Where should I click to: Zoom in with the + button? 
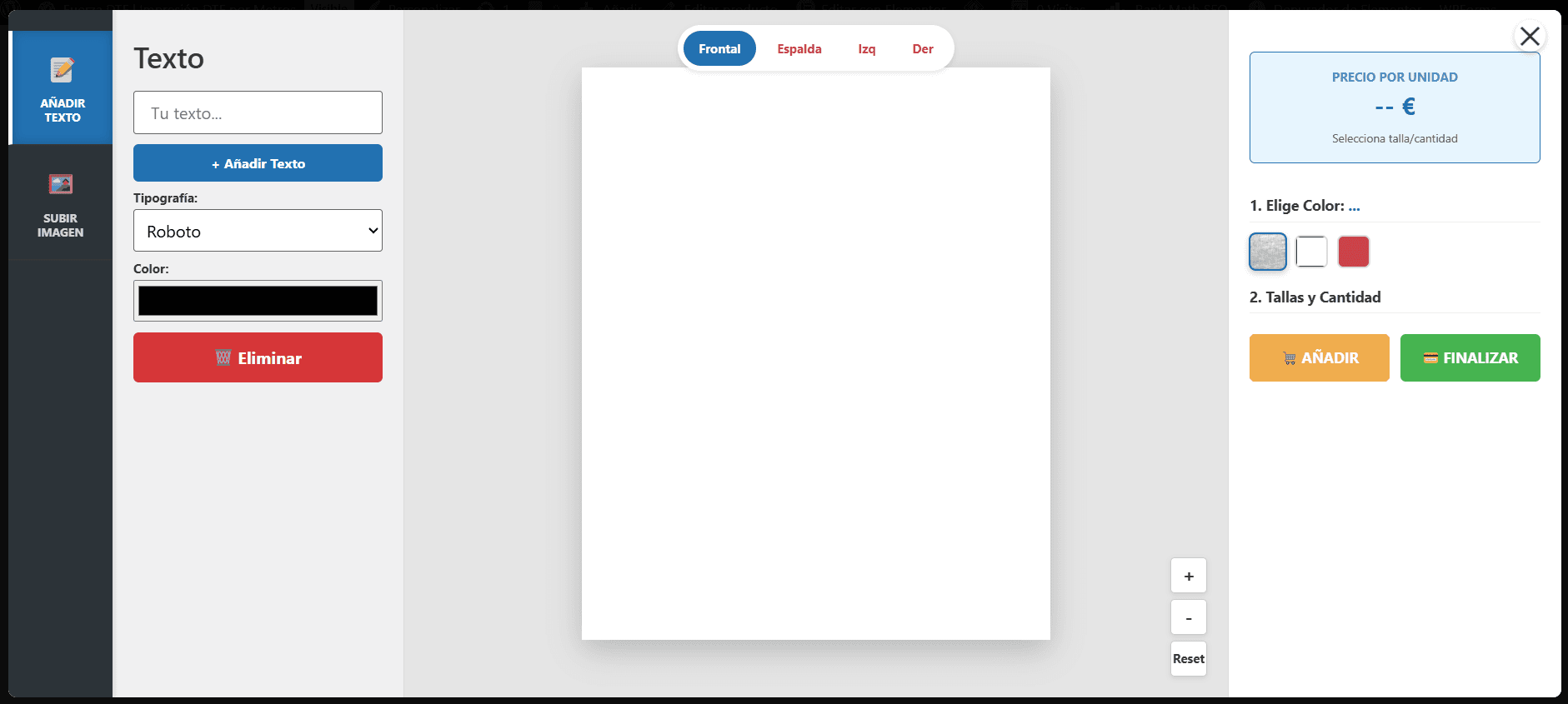[x=1189, y=576]
